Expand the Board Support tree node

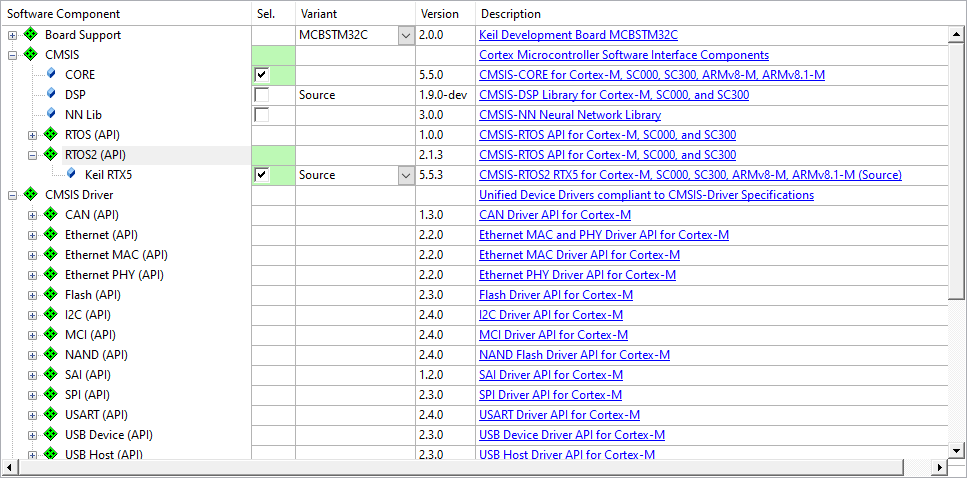tap(12, 35)
